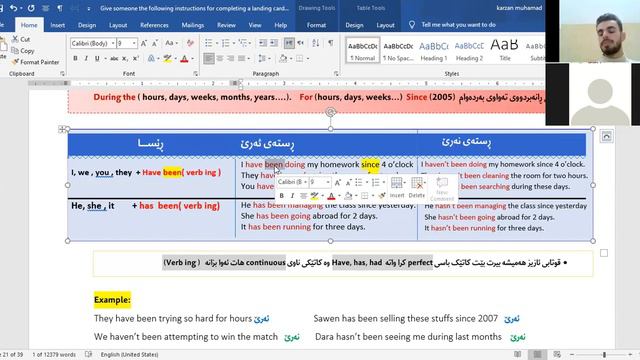Click the Cut icon in Clipboard group
This screenshot has width=640, height=360.
[x=16, y=39]
